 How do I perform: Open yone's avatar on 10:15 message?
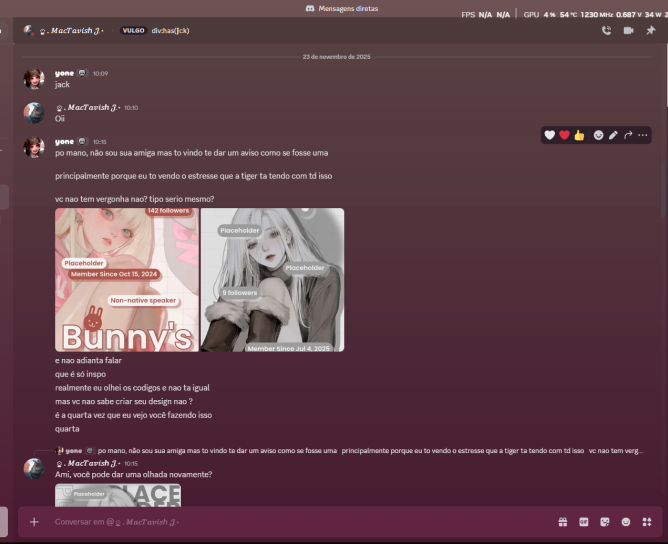point(34,147)
